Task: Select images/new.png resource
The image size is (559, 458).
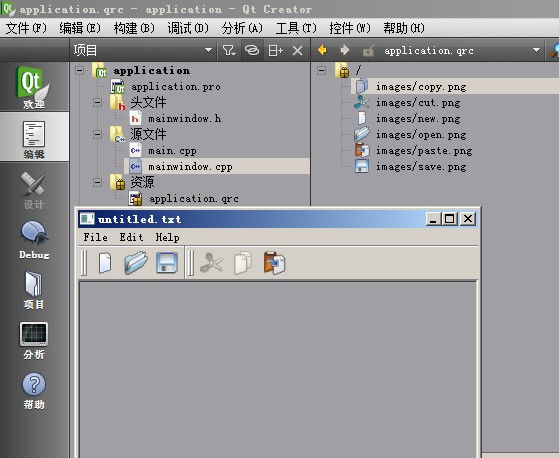Action: pos(418,119)
